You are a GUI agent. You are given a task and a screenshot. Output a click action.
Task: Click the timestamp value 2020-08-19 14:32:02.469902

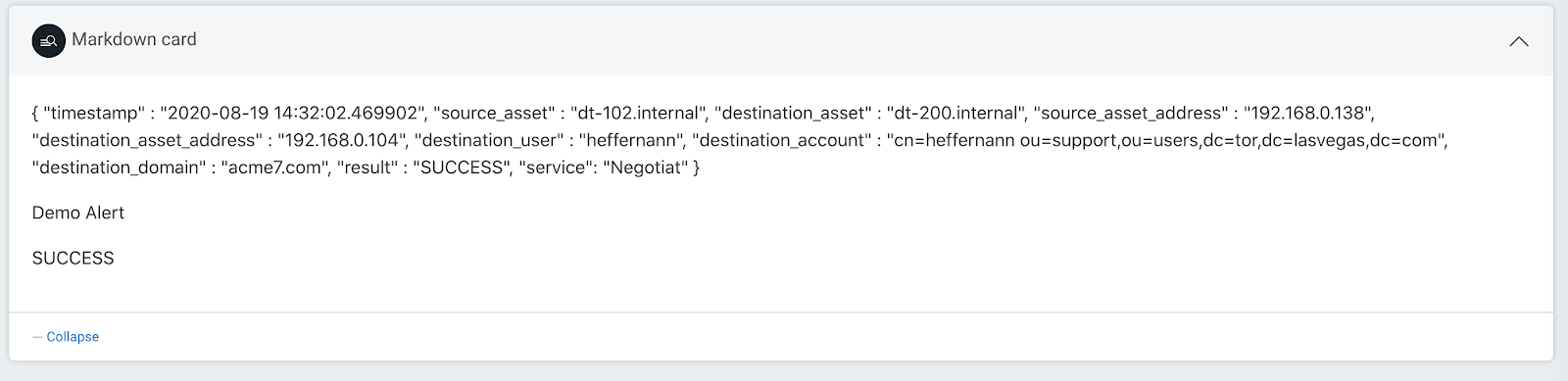pyautogui.click(x=293, y=114)
